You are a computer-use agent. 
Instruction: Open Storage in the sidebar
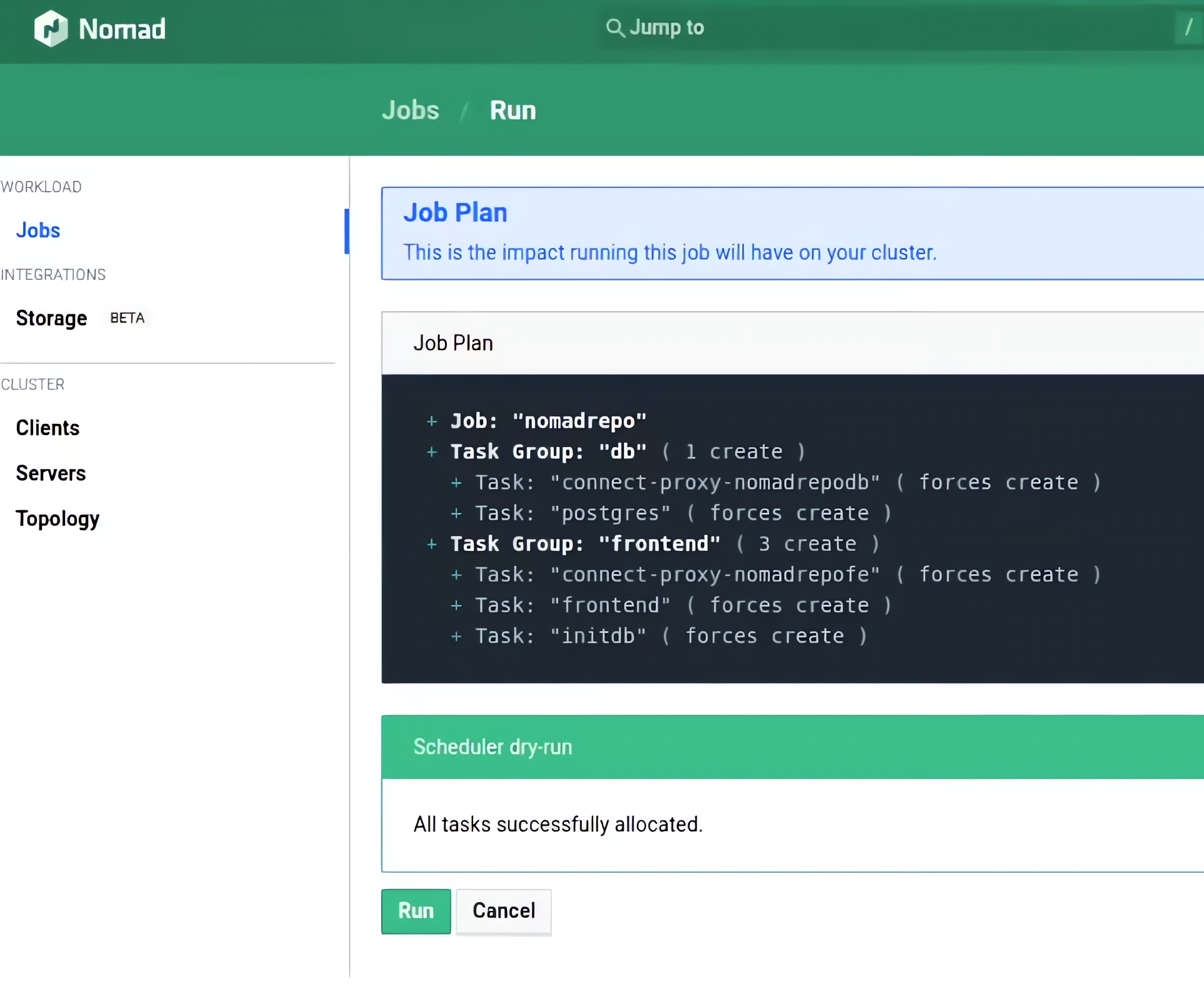(51, 318)
